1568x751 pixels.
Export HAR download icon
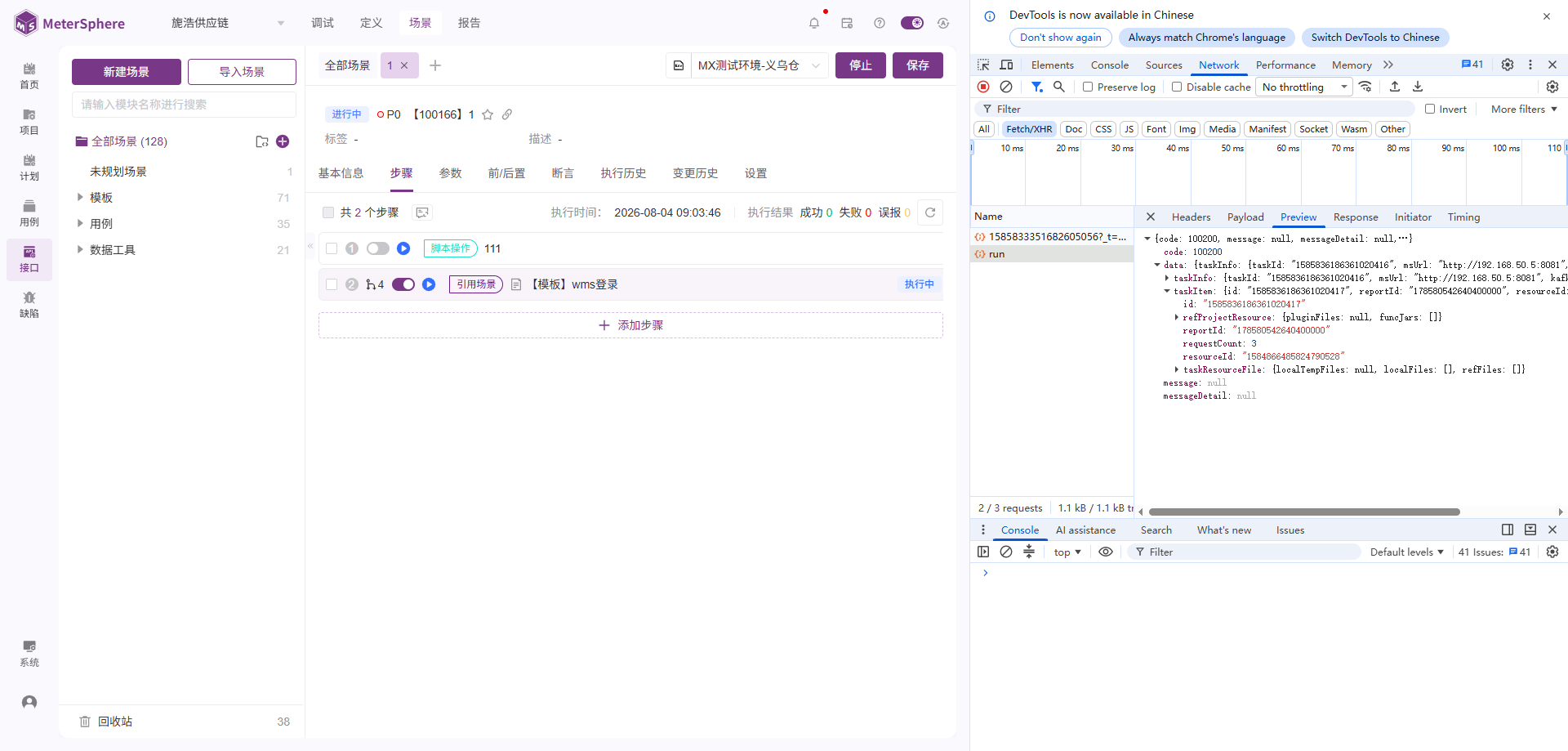point(1418,87)
